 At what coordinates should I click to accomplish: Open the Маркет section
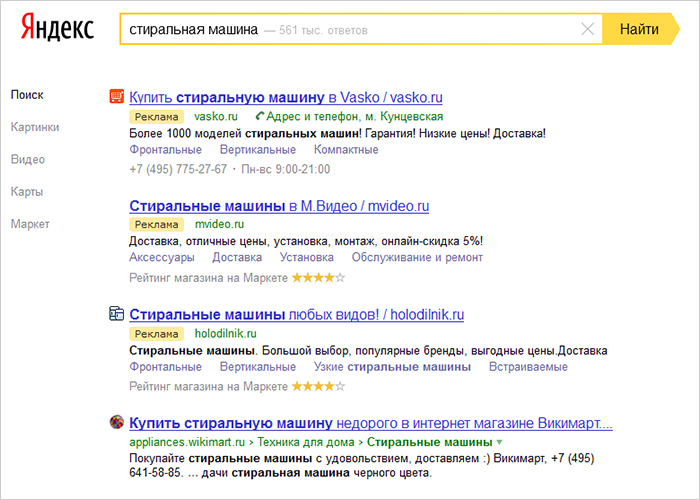pyautogui.click(x=30, y=224)
